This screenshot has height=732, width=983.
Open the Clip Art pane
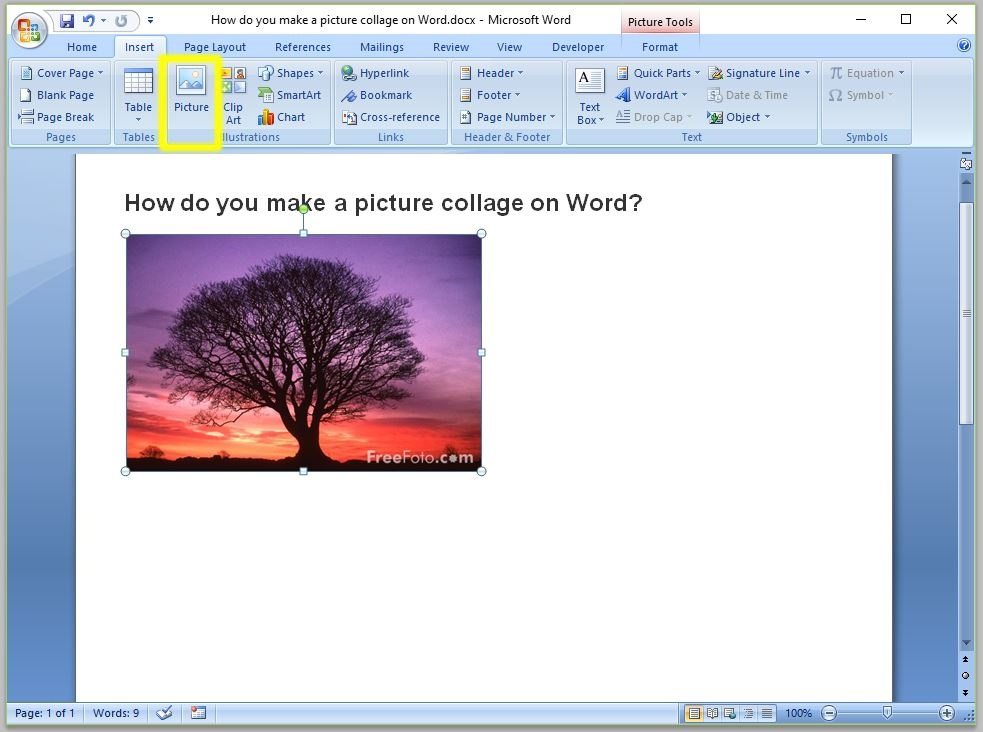pos(233,96)
